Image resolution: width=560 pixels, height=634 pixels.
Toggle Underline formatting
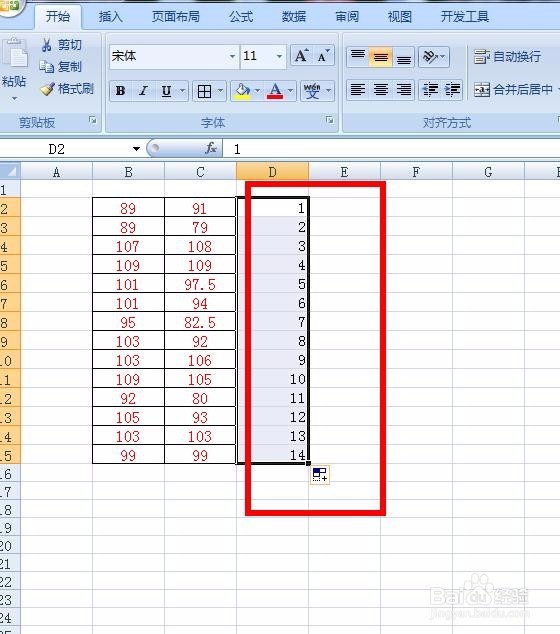point(166,91)
